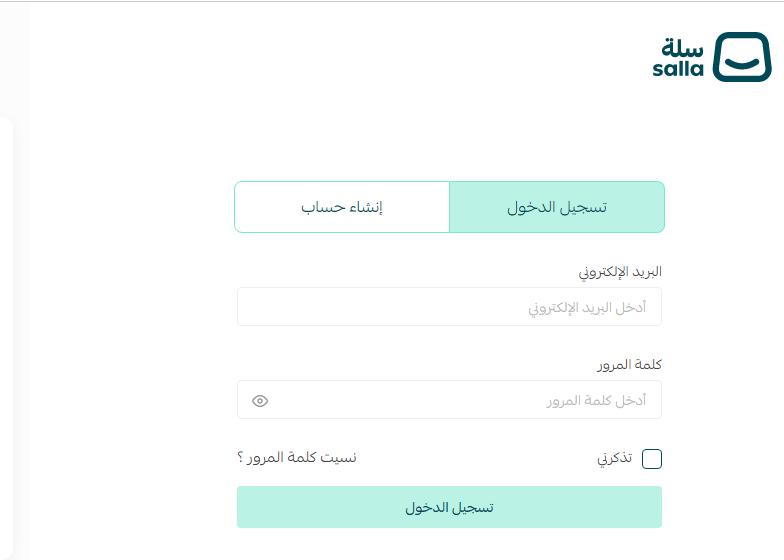Viewport: 784px width, 560px height.
Task: Click the البريد الإلكتروني field label
Action: [x=620, y=272]
